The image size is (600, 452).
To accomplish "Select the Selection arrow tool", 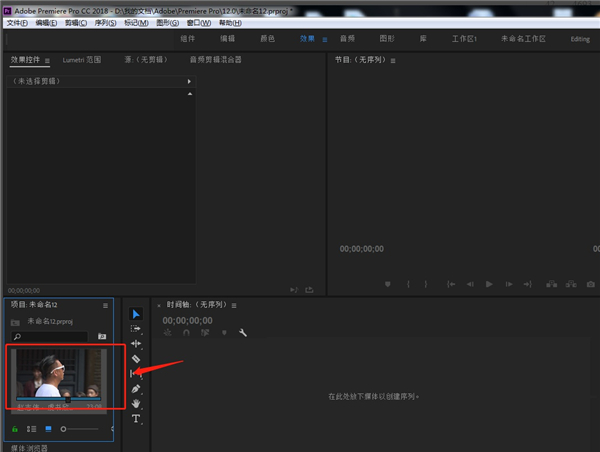I will tap(136, 314).
